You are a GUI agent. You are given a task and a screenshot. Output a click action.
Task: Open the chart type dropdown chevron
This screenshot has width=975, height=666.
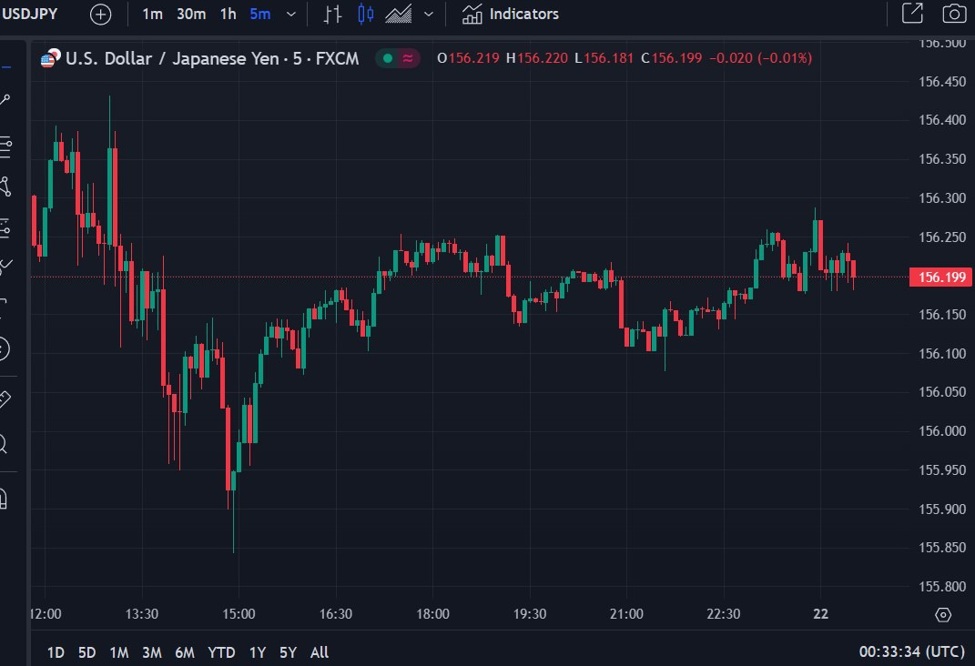(428, 14)
